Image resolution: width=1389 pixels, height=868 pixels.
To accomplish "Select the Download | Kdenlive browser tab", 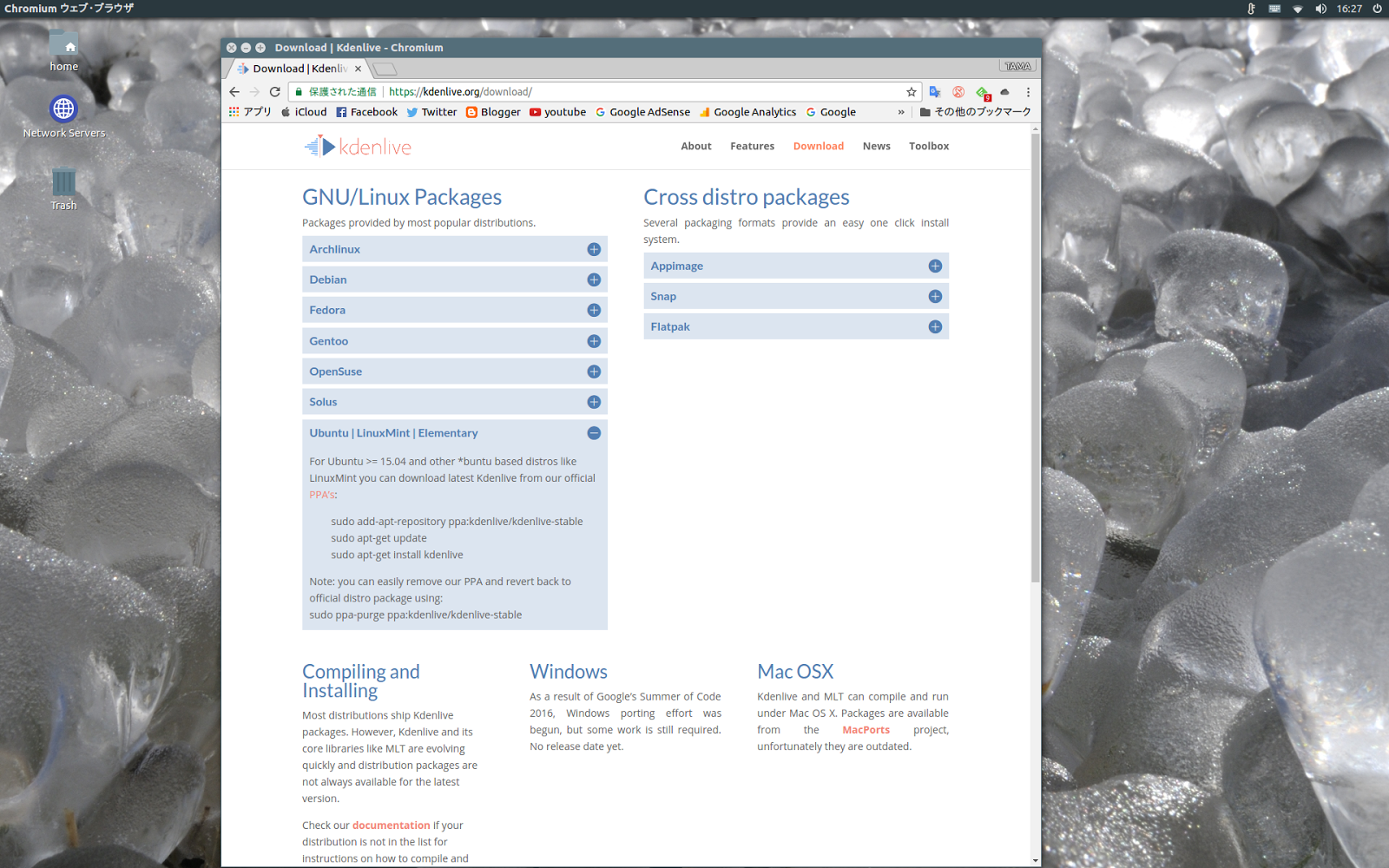I will [298, 69].
